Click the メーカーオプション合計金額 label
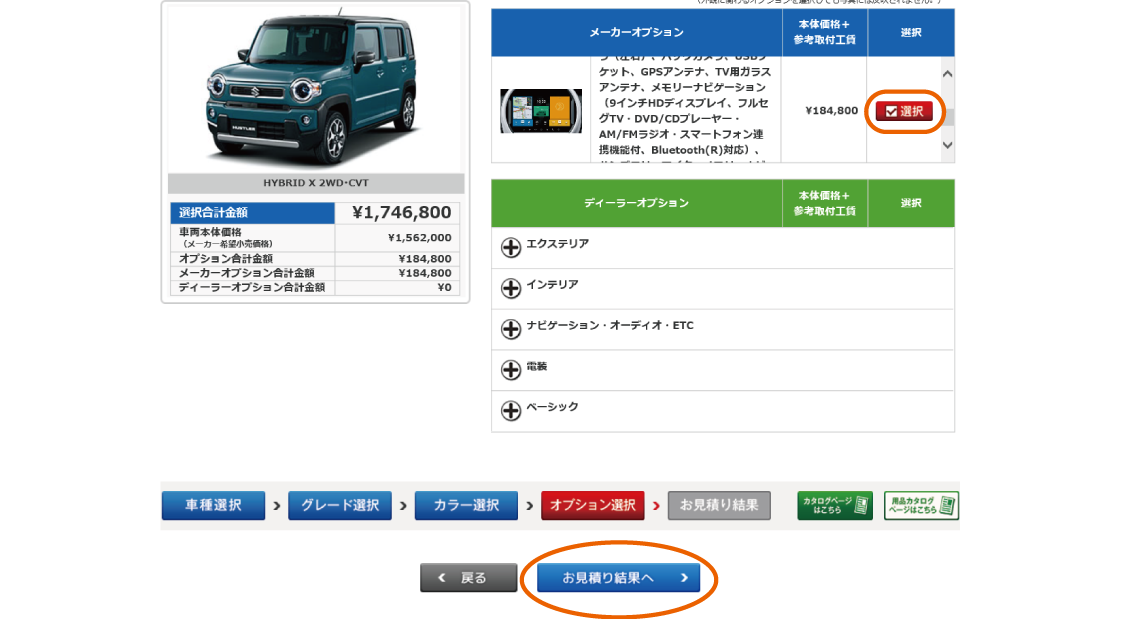This screenshot has height=619, width=1125. pyautogui.click(x=246, y=273)
